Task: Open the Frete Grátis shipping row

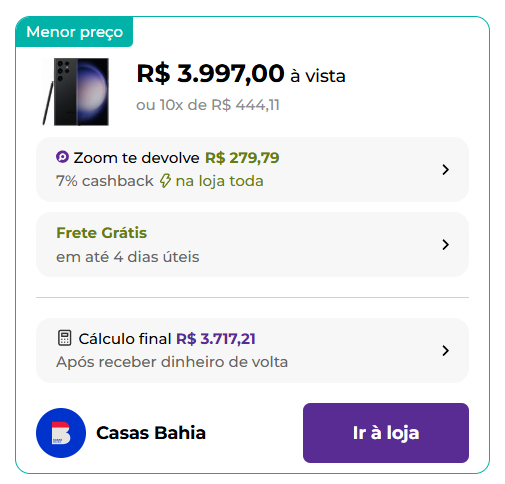Action: (252, 244)
